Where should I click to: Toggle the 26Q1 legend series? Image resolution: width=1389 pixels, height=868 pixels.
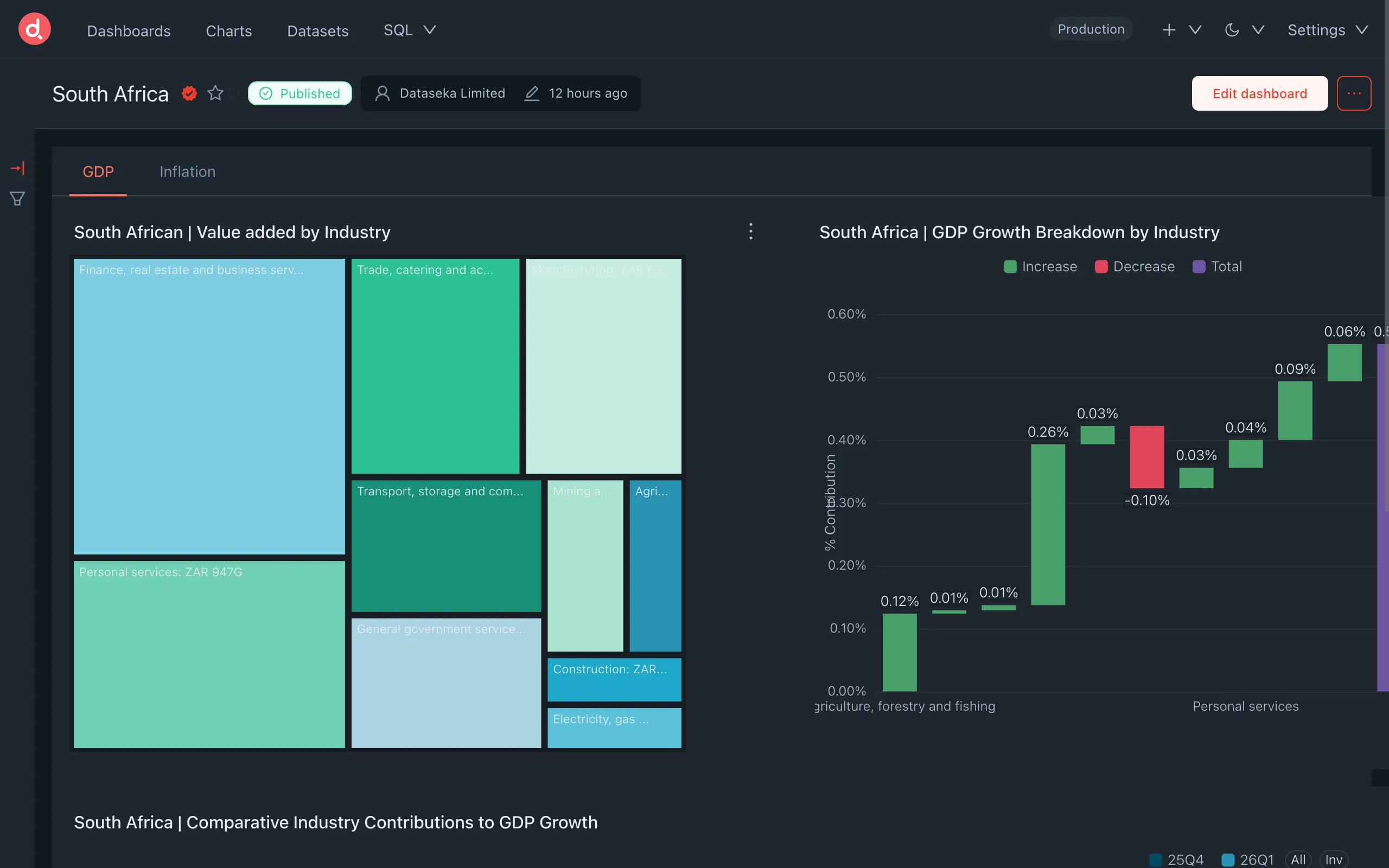tap(1247, 859)
